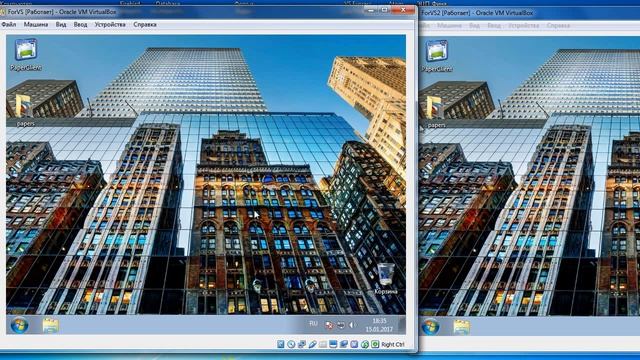Screen dimensions: 640x360
Task: Open Explorer from ForVS guest taskbar
Action: pos(51,325)
